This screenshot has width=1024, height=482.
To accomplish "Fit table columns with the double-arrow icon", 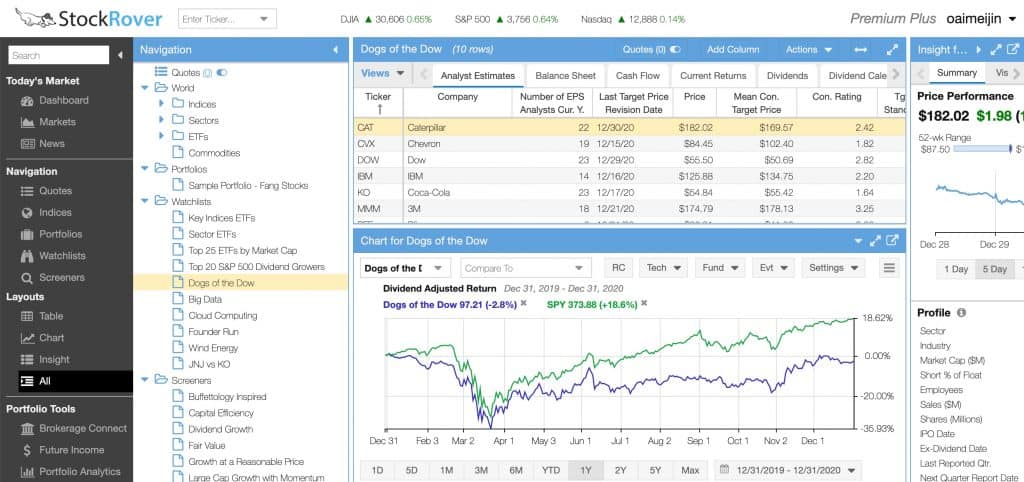I will pyautogui.click(x=860, y=50).
